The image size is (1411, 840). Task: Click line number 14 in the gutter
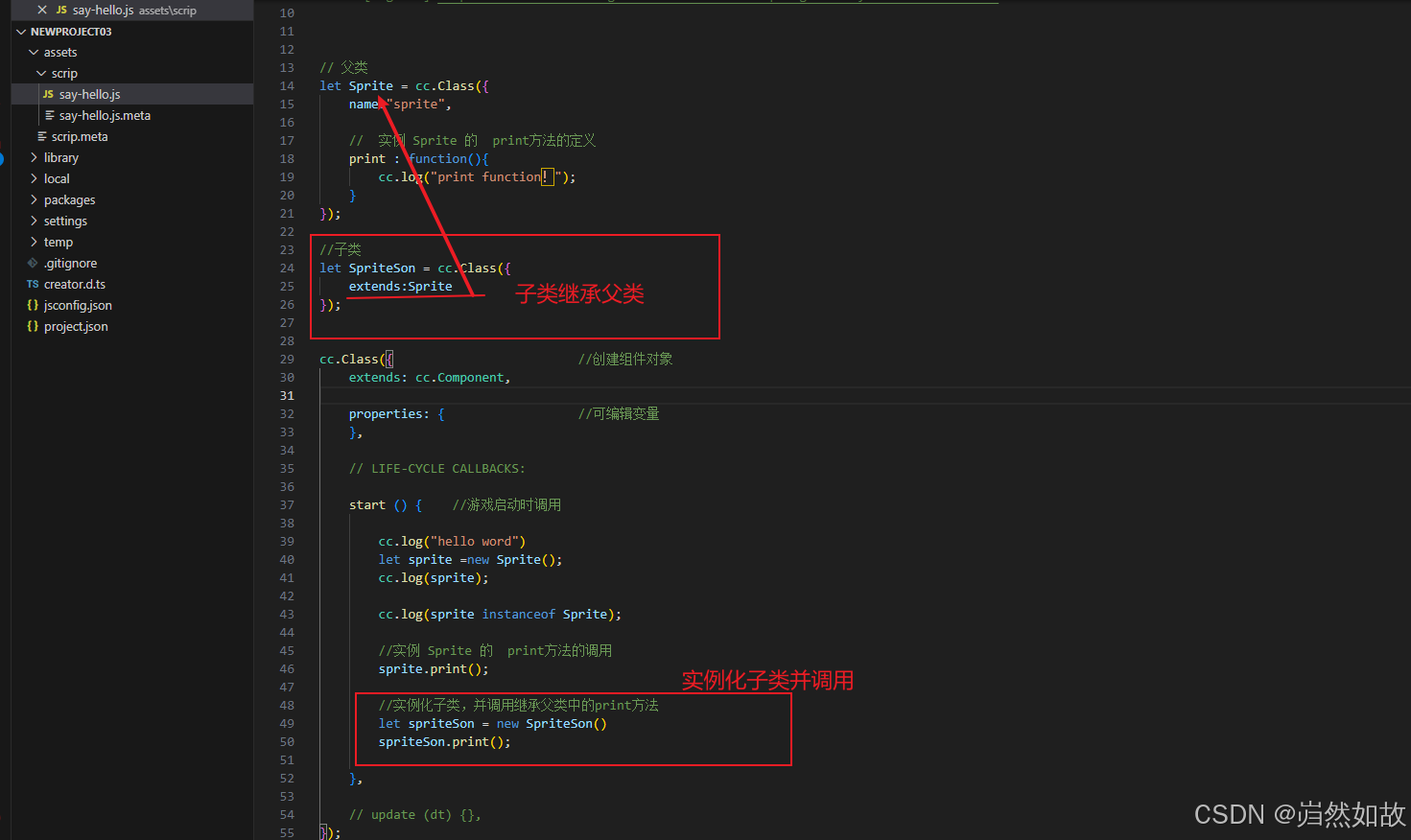tap(287, 86)
